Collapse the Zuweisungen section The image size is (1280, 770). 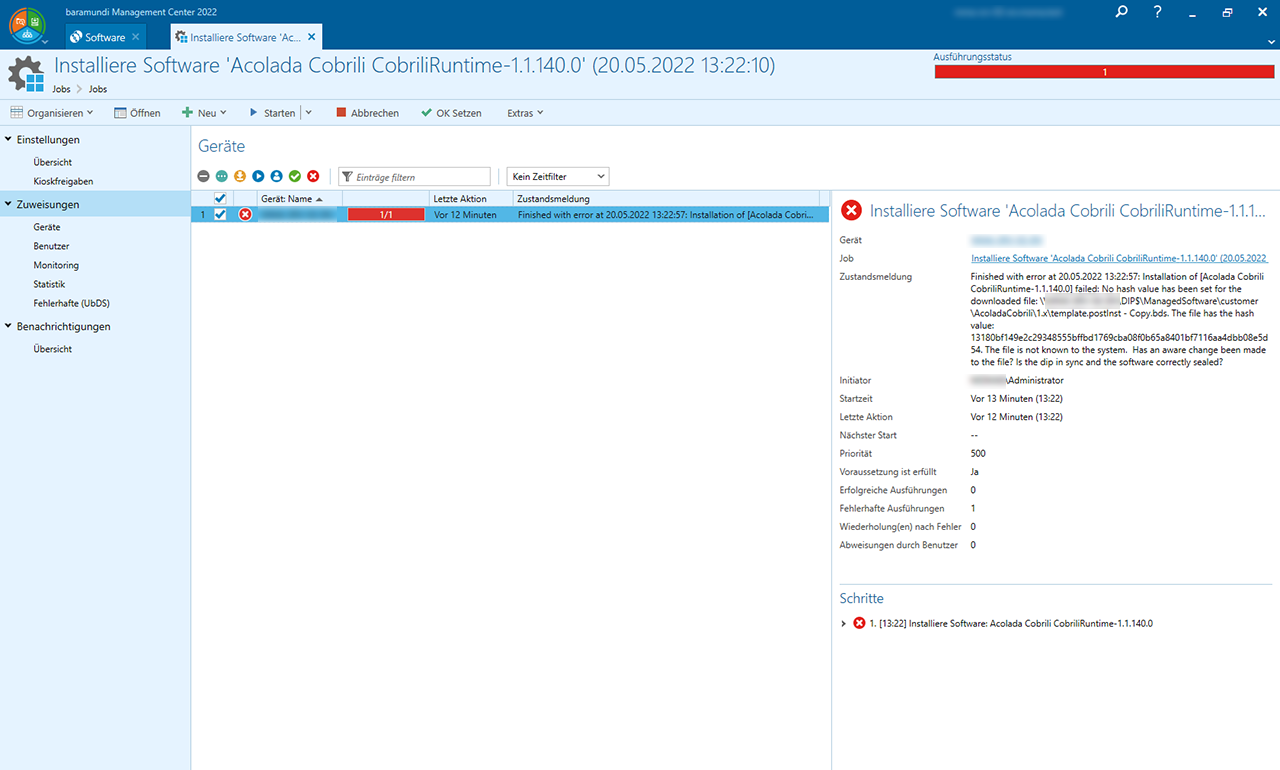[x=9, y=204]
